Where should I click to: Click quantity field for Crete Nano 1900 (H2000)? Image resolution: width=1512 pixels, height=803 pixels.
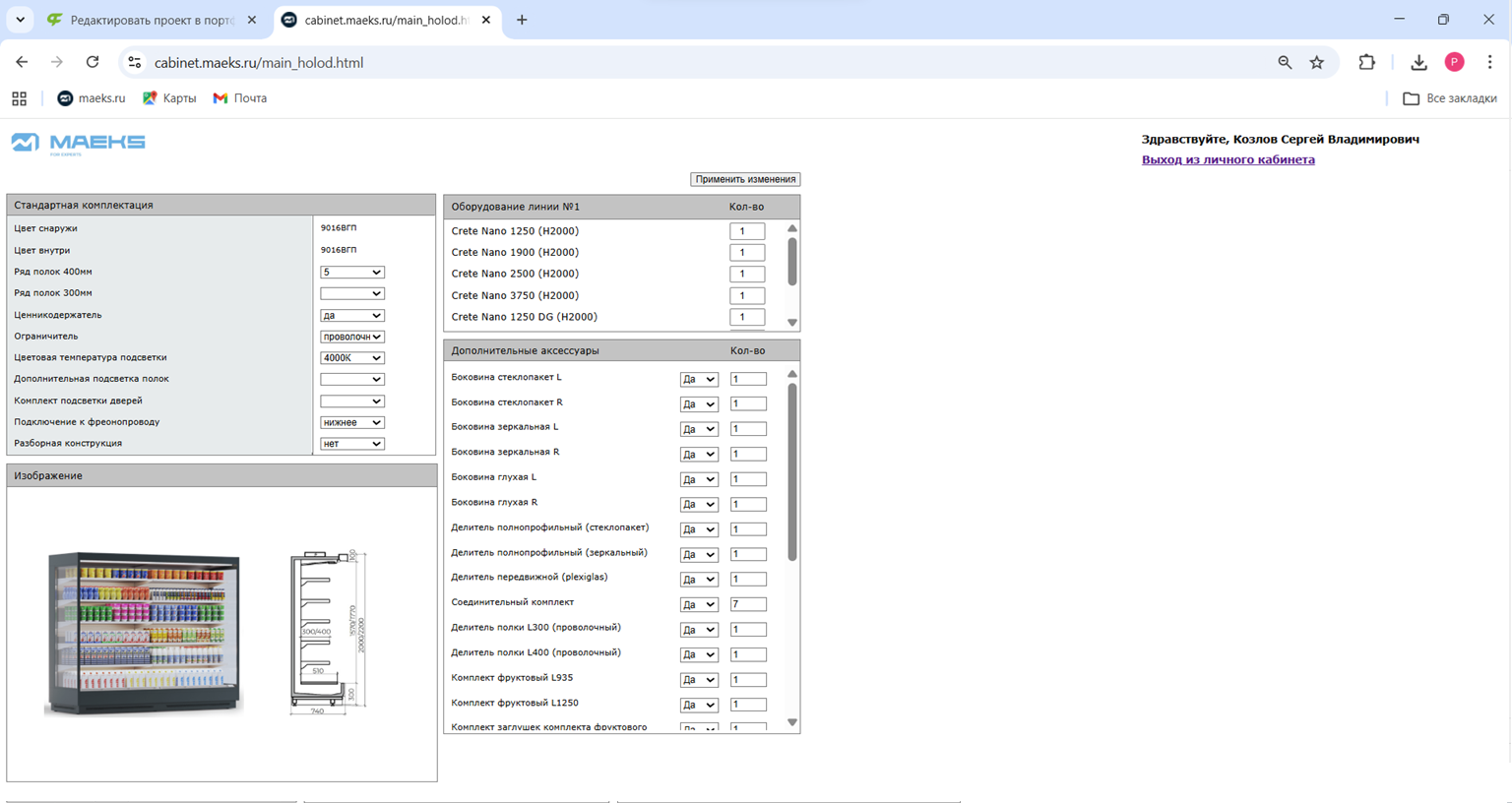point(747,252)
